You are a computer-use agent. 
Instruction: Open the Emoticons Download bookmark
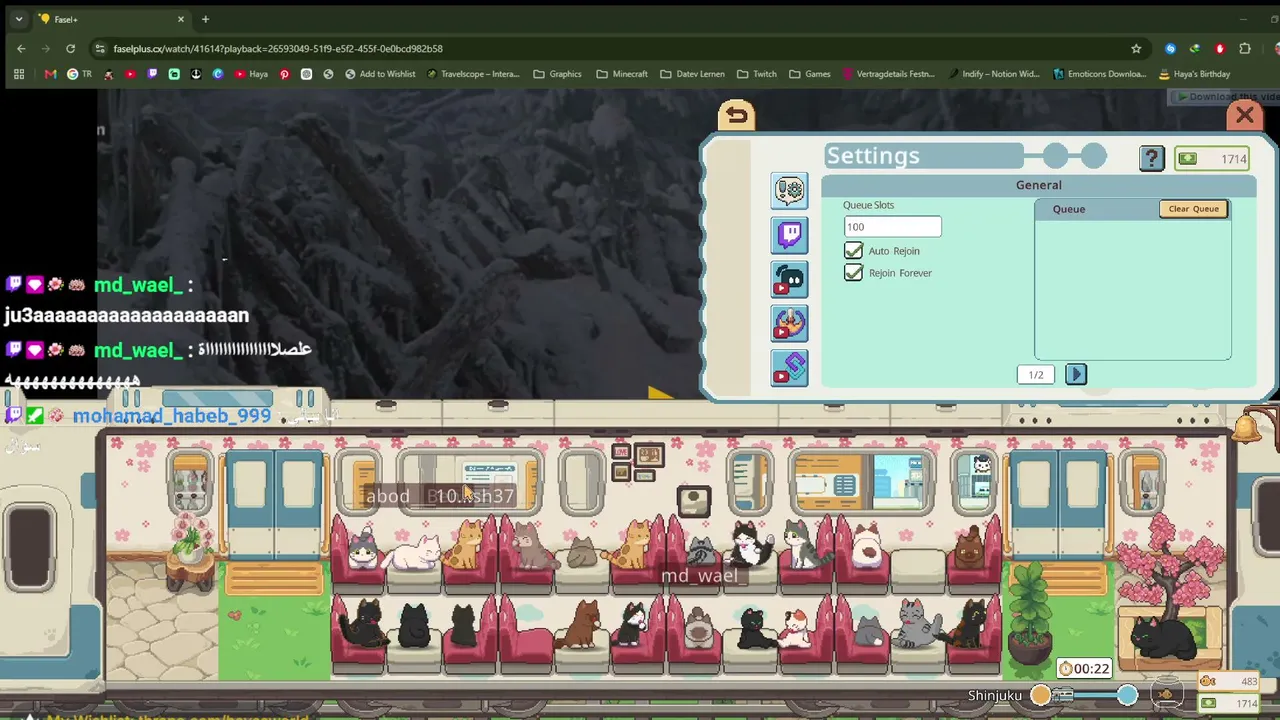click(1099, 74)
